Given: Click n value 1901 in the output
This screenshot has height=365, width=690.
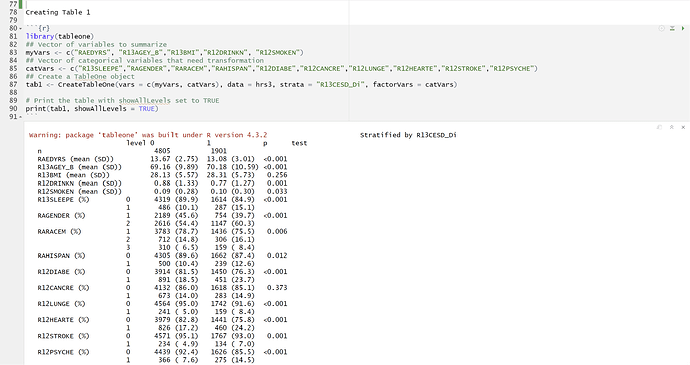Looking at the screenshot, I should (x=219, y=151).
